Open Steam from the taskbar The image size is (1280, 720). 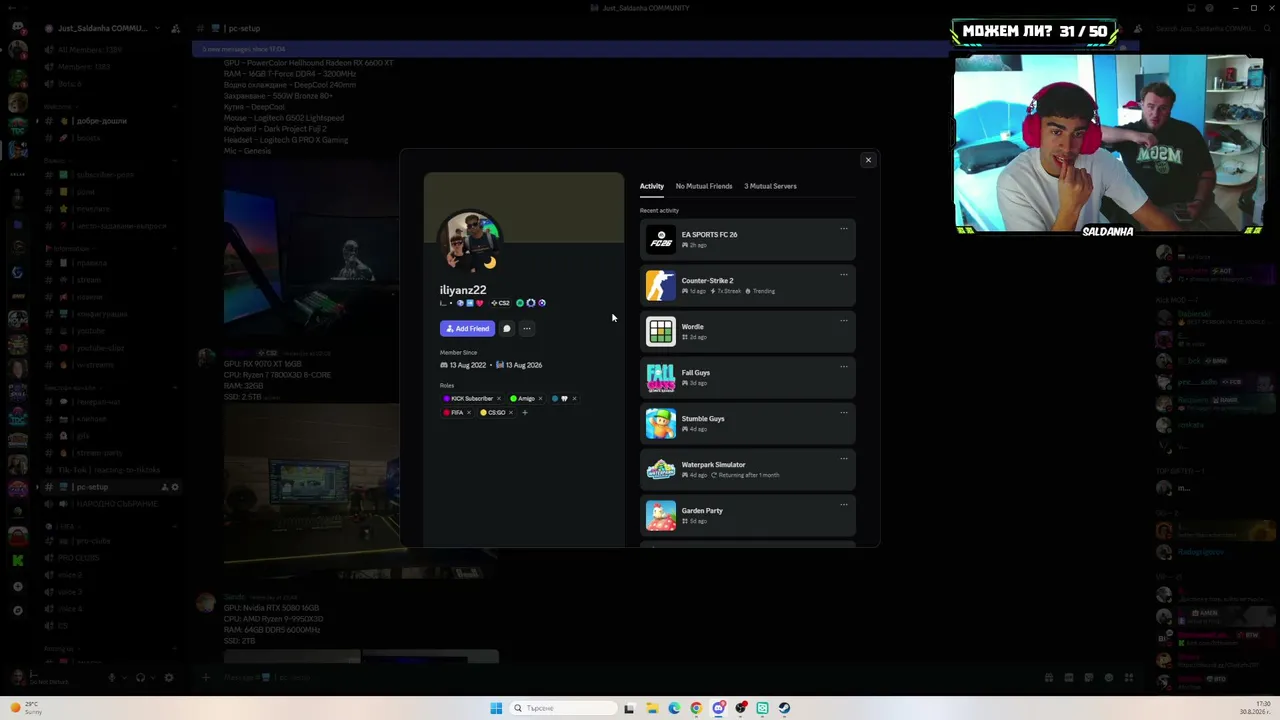[x=785, y=708]
